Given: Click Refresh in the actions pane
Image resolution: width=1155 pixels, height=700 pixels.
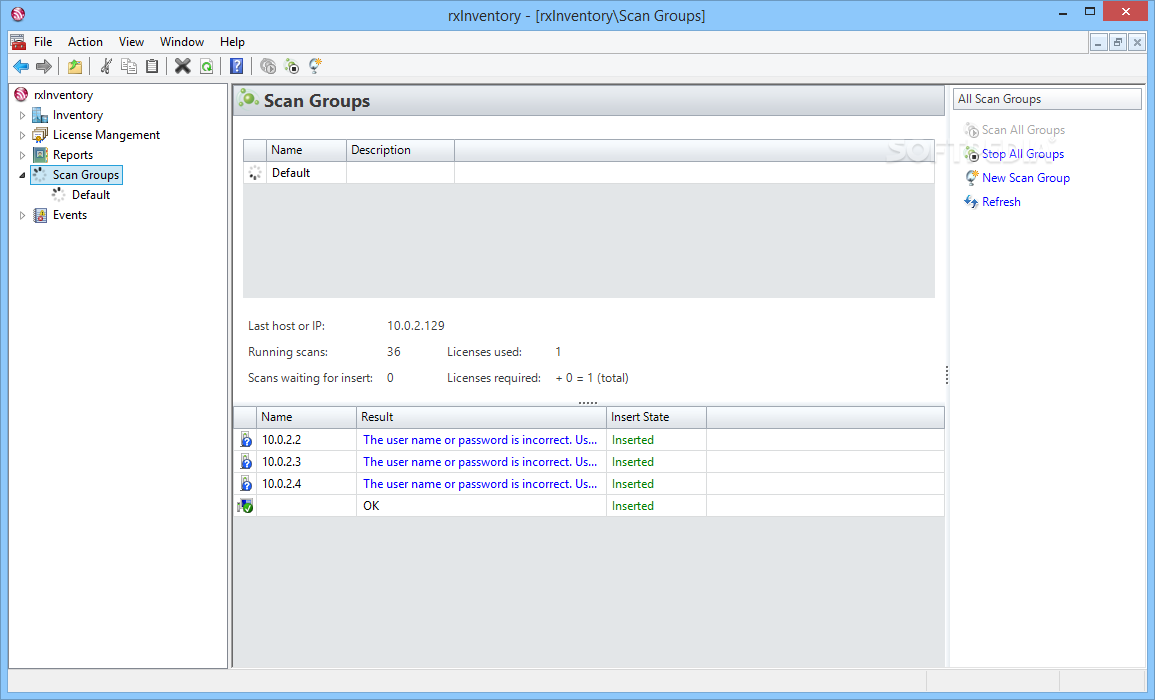Looking at the screenshot, I should coord(1001,202).
